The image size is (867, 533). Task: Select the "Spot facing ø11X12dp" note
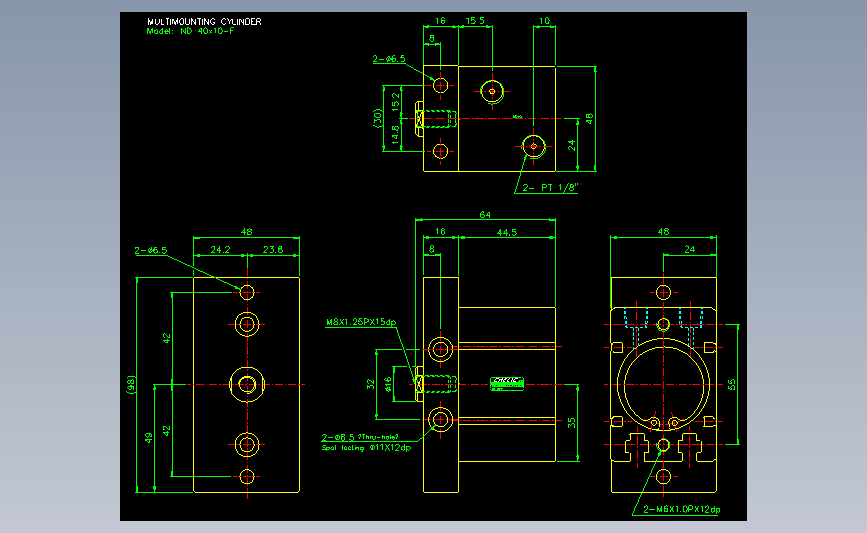pos(367,448)
